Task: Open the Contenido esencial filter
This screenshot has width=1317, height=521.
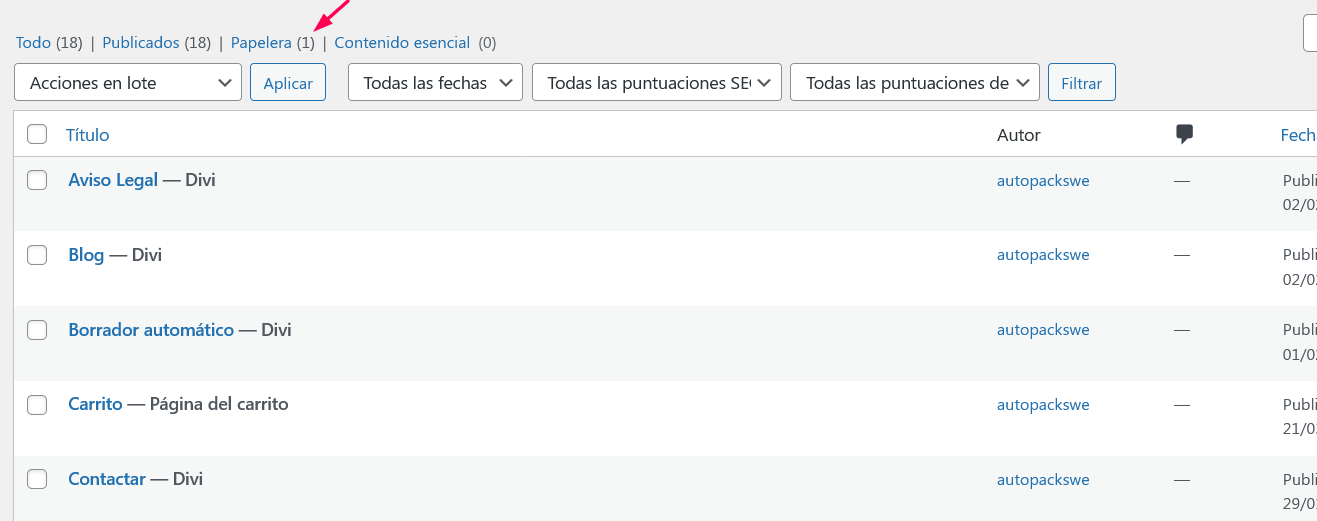Action: [402, 43]
